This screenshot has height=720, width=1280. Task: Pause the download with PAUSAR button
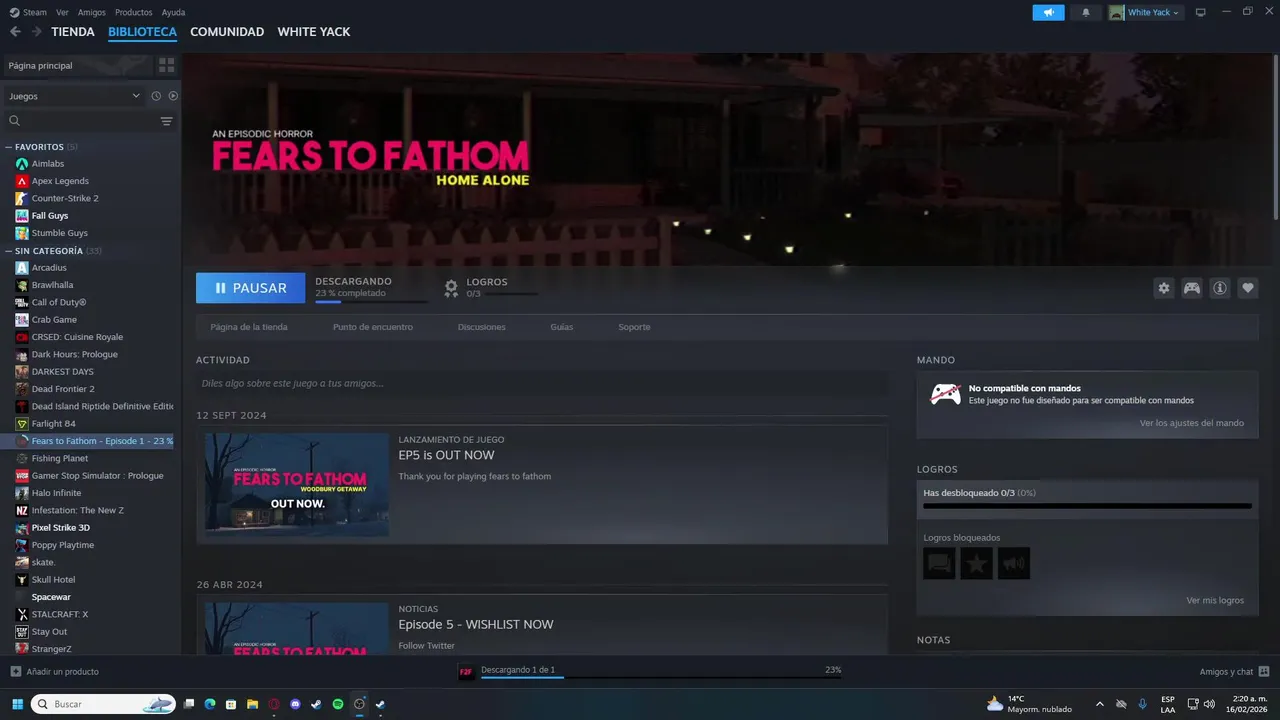[249, 288]
